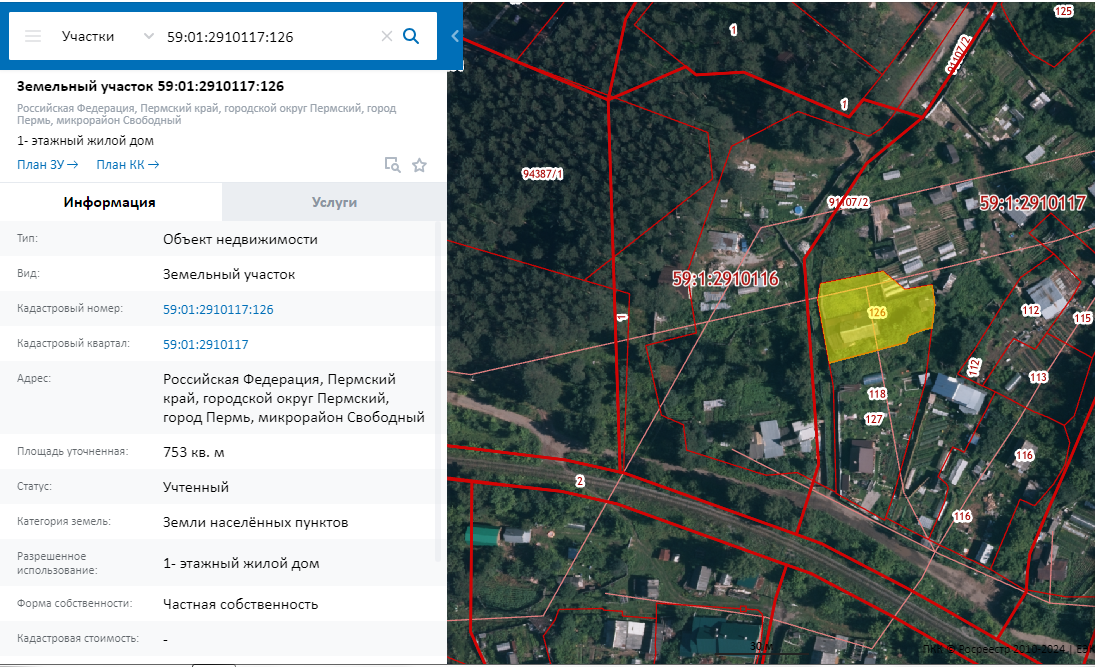Viewport: 1095px width, 667px height.
Task: Select the Объект недвижимости value
Action: pyautogui.click(x=240, y=240)
